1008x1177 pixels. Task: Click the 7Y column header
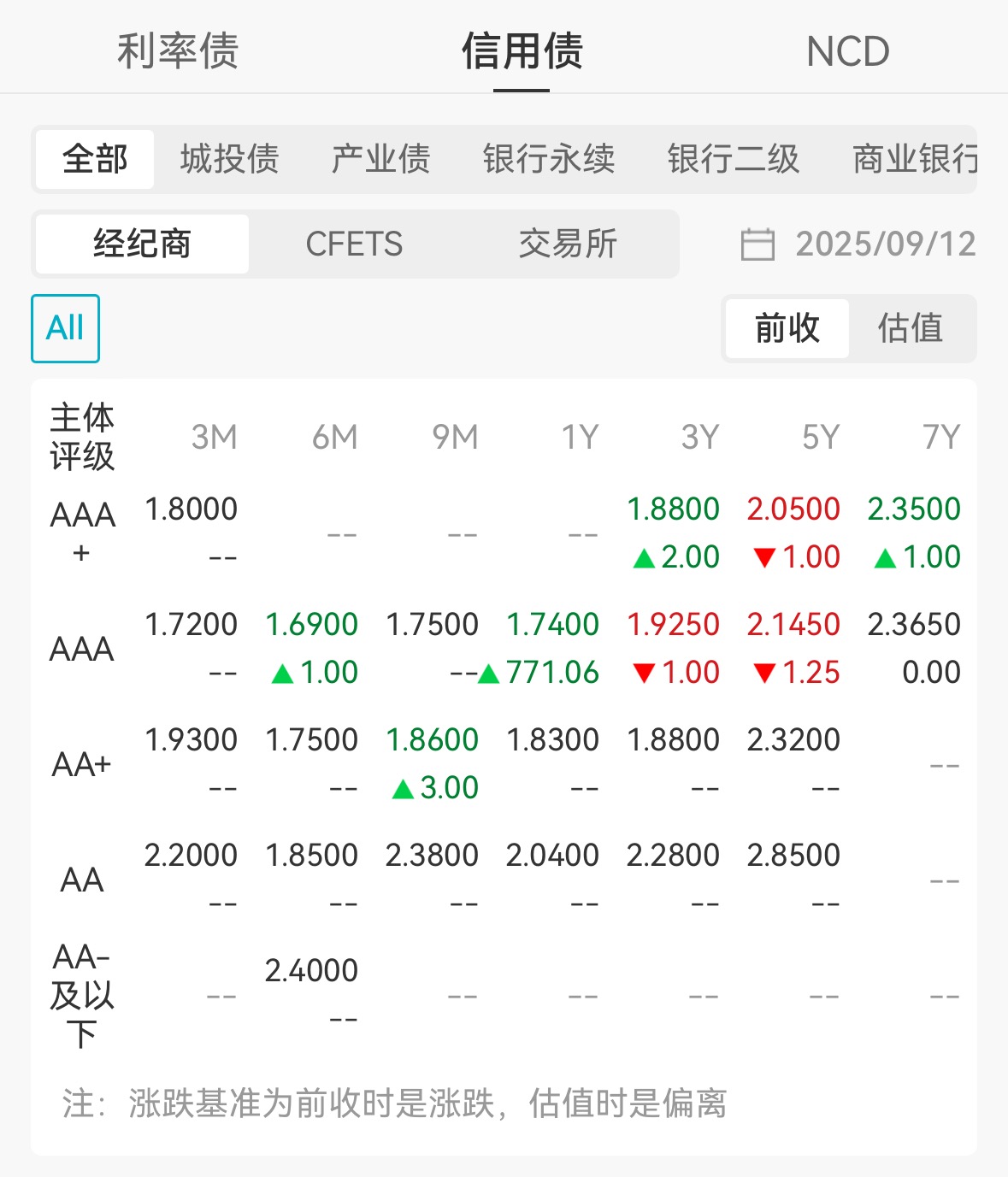942,437
